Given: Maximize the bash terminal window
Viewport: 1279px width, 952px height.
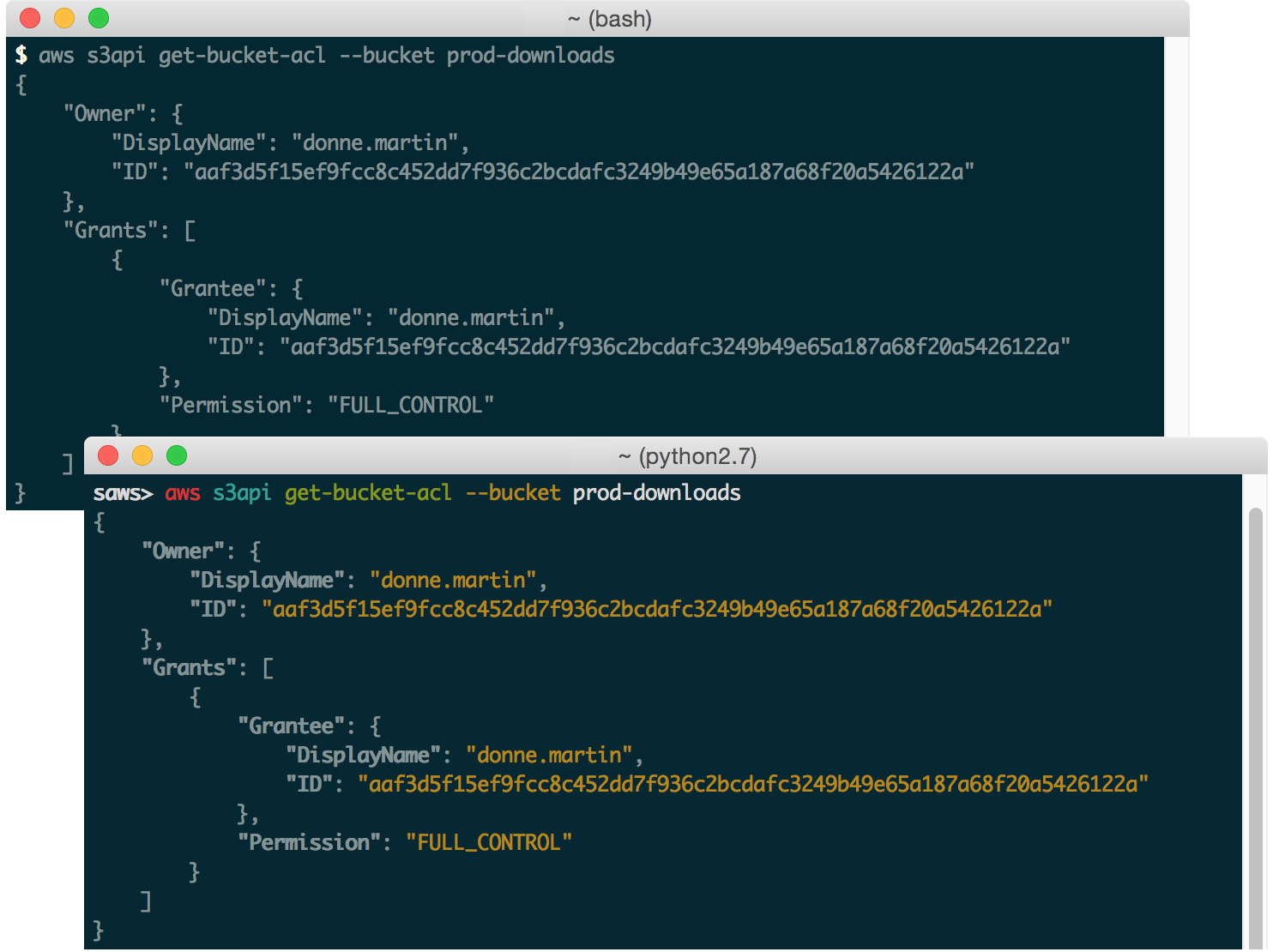Looking at the screenshot, I should pos(99,18).
